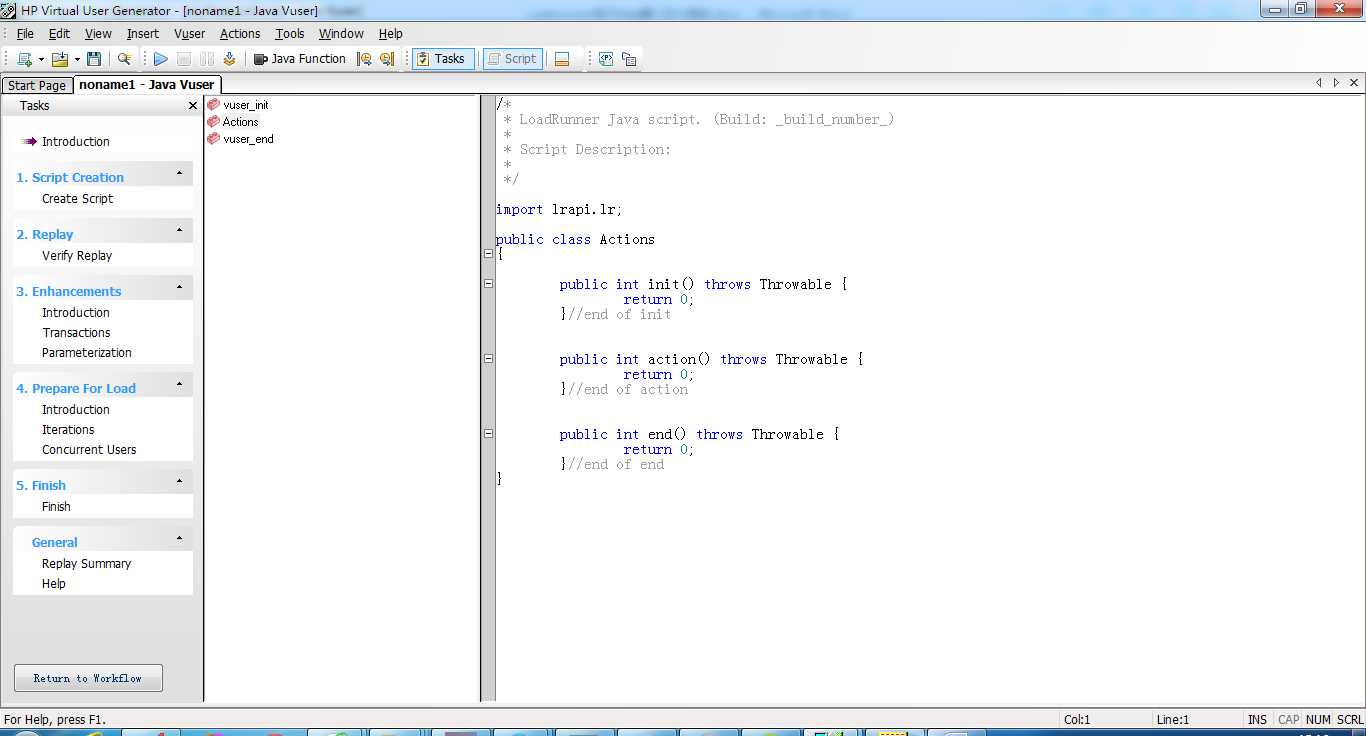Image resolution: width=1366 pixels, height=736 pixels.
Task: Switch to the Start Page tab
Action: [x=37, y=85]
